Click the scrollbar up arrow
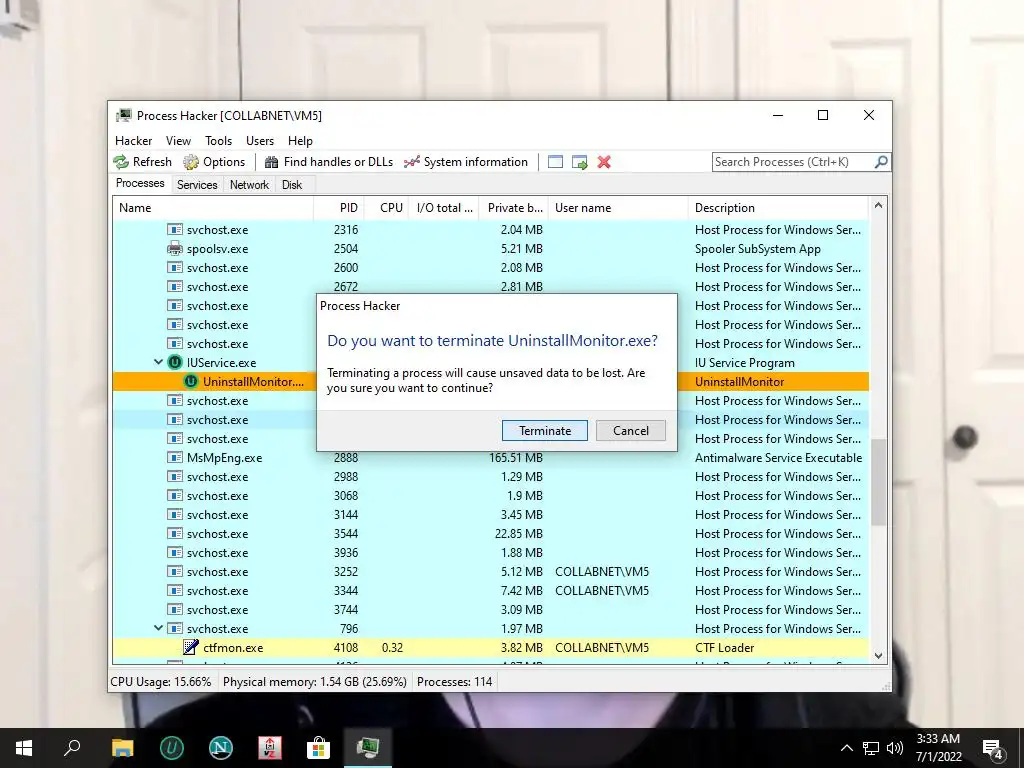This screenshot has width=1024, height=768. (x=878, y=206)
